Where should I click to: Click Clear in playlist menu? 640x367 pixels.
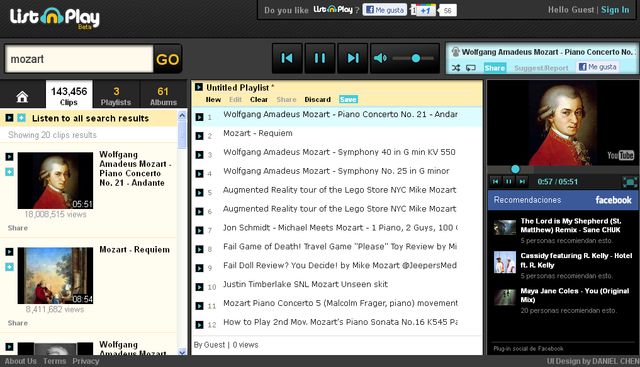tap(259, 99)
